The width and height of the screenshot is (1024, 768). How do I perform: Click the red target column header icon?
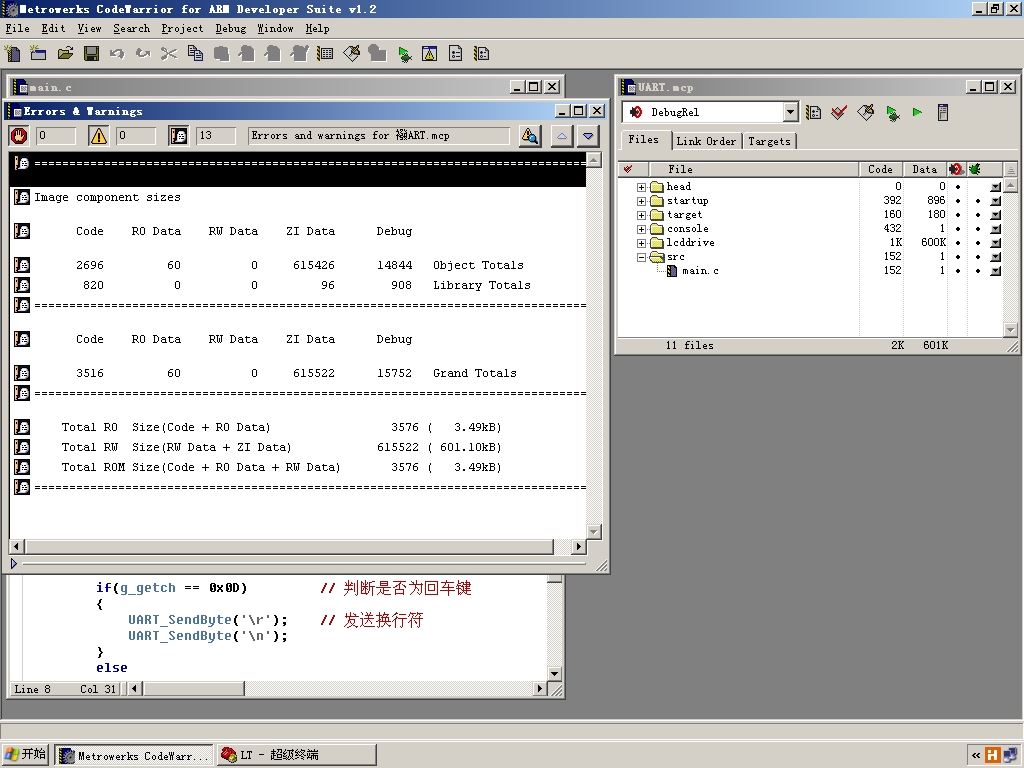[x=956, y=169]
